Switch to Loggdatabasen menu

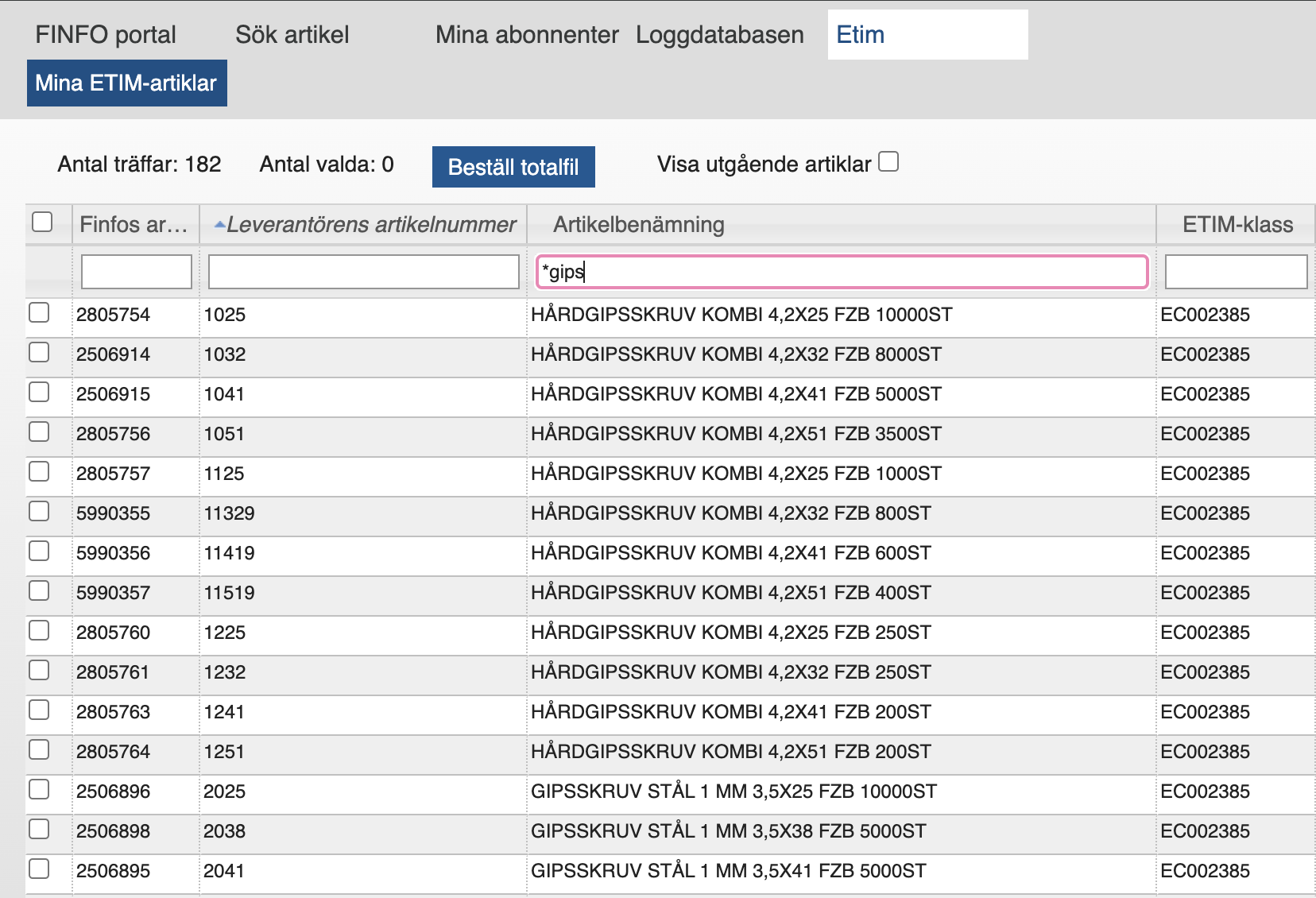[x=719, y=35]
